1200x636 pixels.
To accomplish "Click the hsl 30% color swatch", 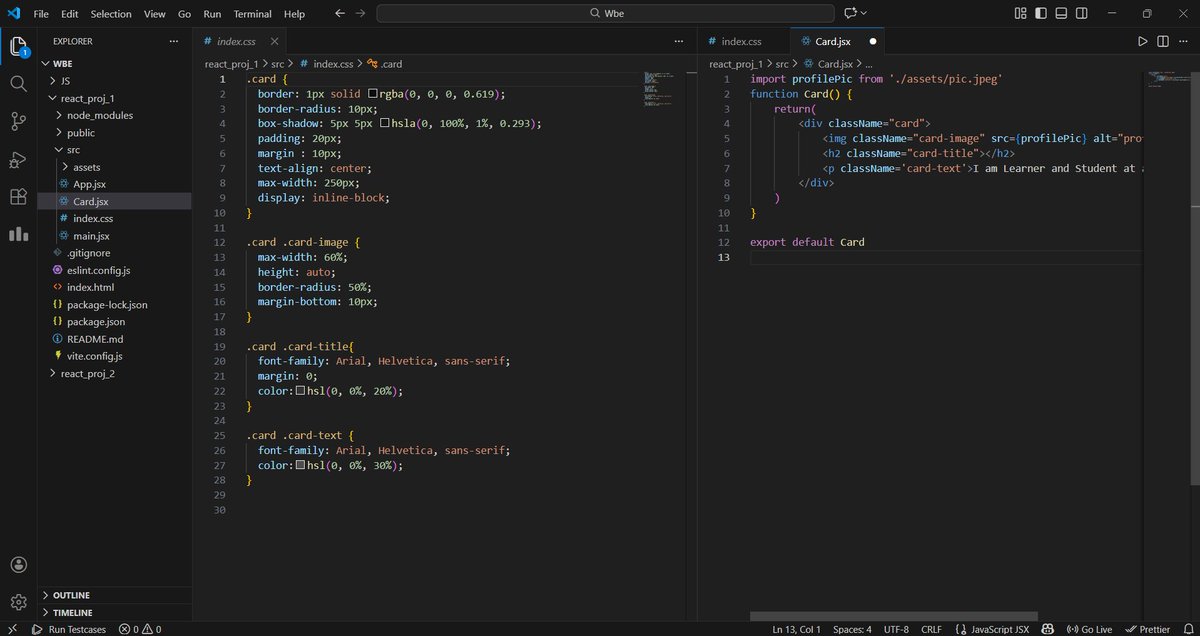I will [x=300, y=465].
